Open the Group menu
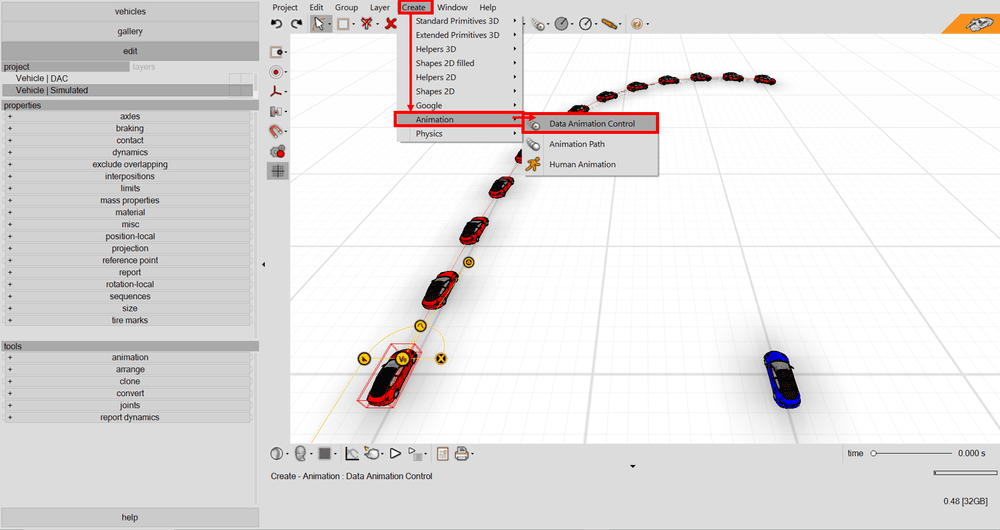The width and height of the screenshot is (1000, 530). [346, 7]
